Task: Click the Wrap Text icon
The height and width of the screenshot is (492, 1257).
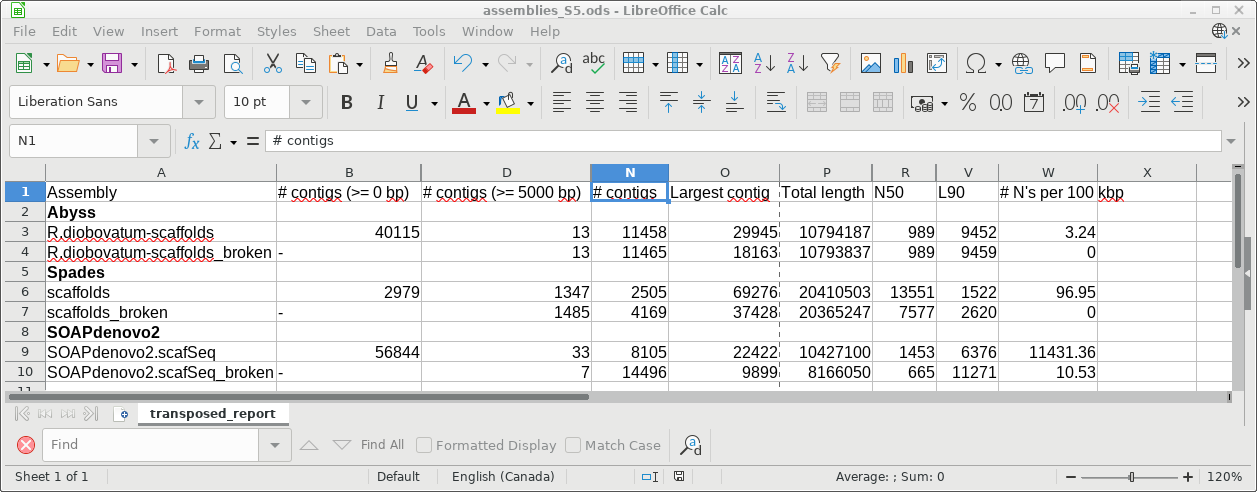Action: pyautogui.click(x=775, y=102)
